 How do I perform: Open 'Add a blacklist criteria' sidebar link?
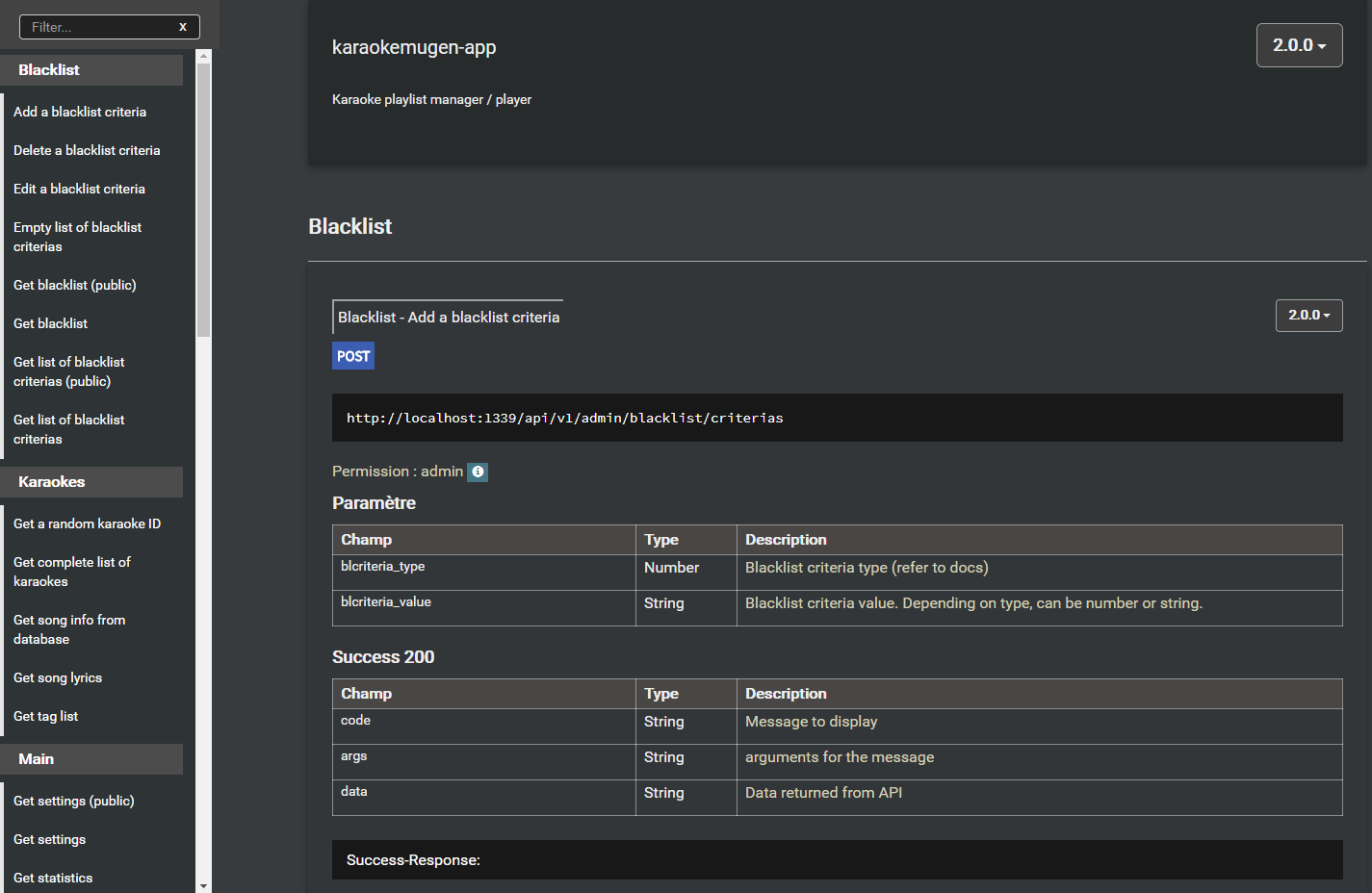point(80,112)
